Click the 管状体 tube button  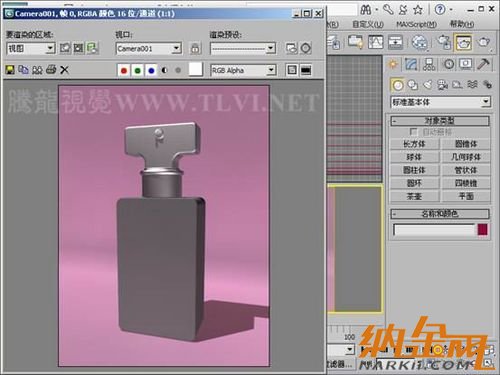coord(466,170)
